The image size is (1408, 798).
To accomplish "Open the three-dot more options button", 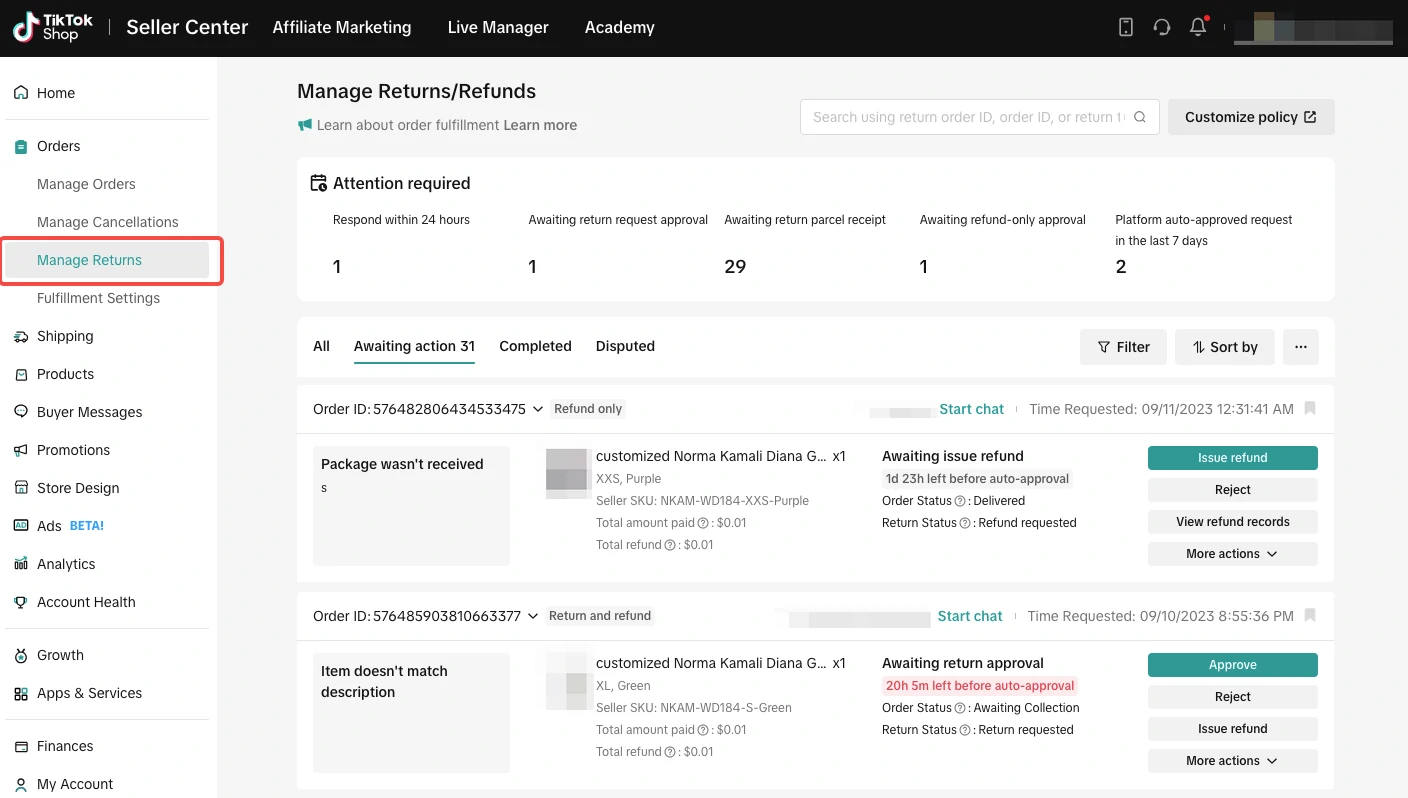I will click(1300, 347).
